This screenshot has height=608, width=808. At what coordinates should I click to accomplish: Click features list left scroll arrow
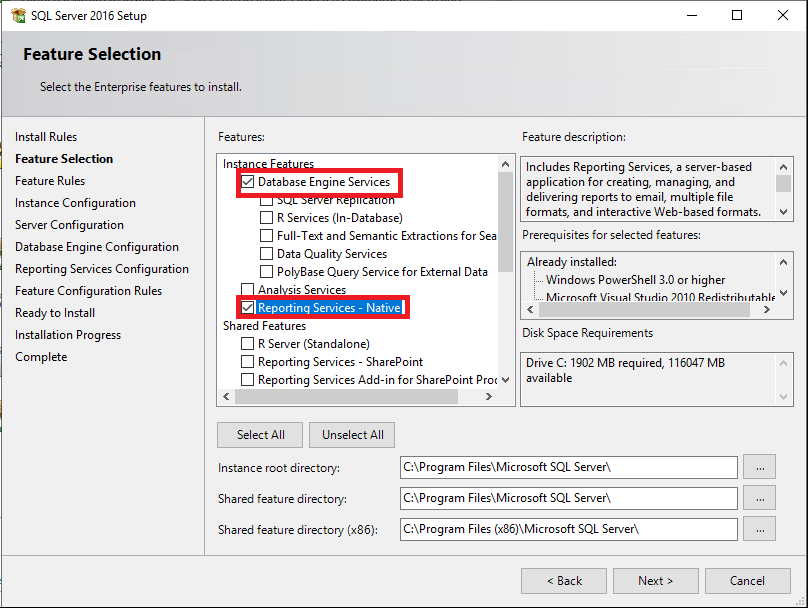pos(226,396)
